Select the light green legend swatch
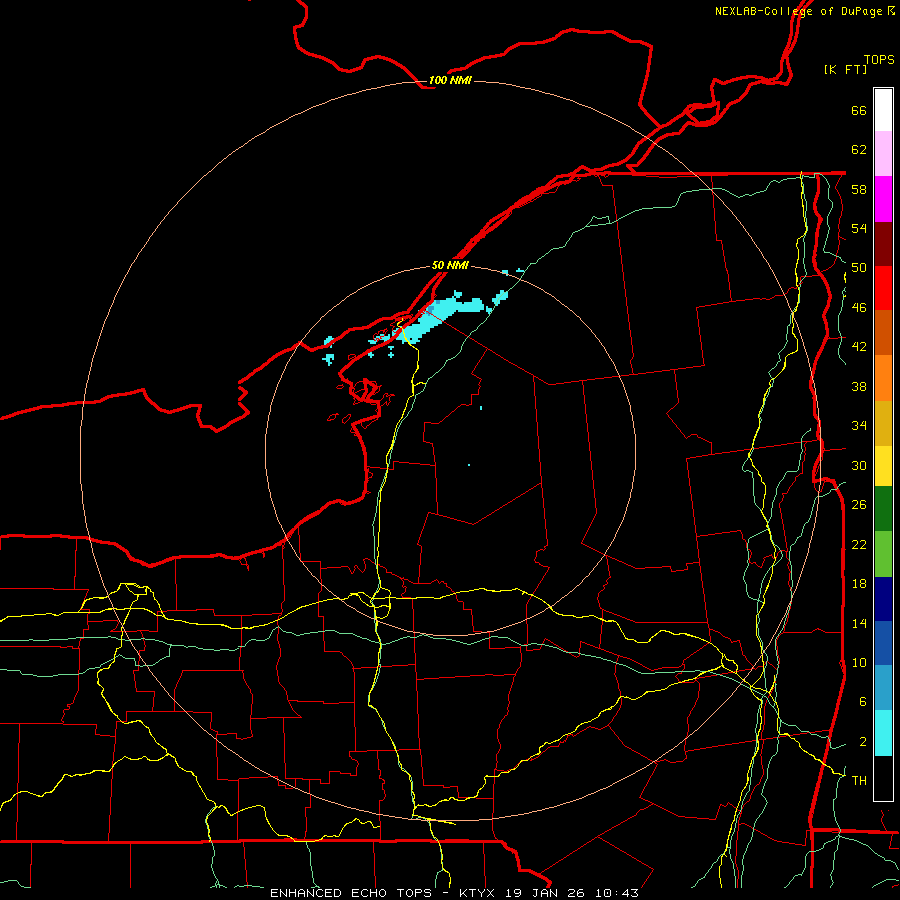Image resolution: width=900 pixels, height=900 pixels. point(883,554)
